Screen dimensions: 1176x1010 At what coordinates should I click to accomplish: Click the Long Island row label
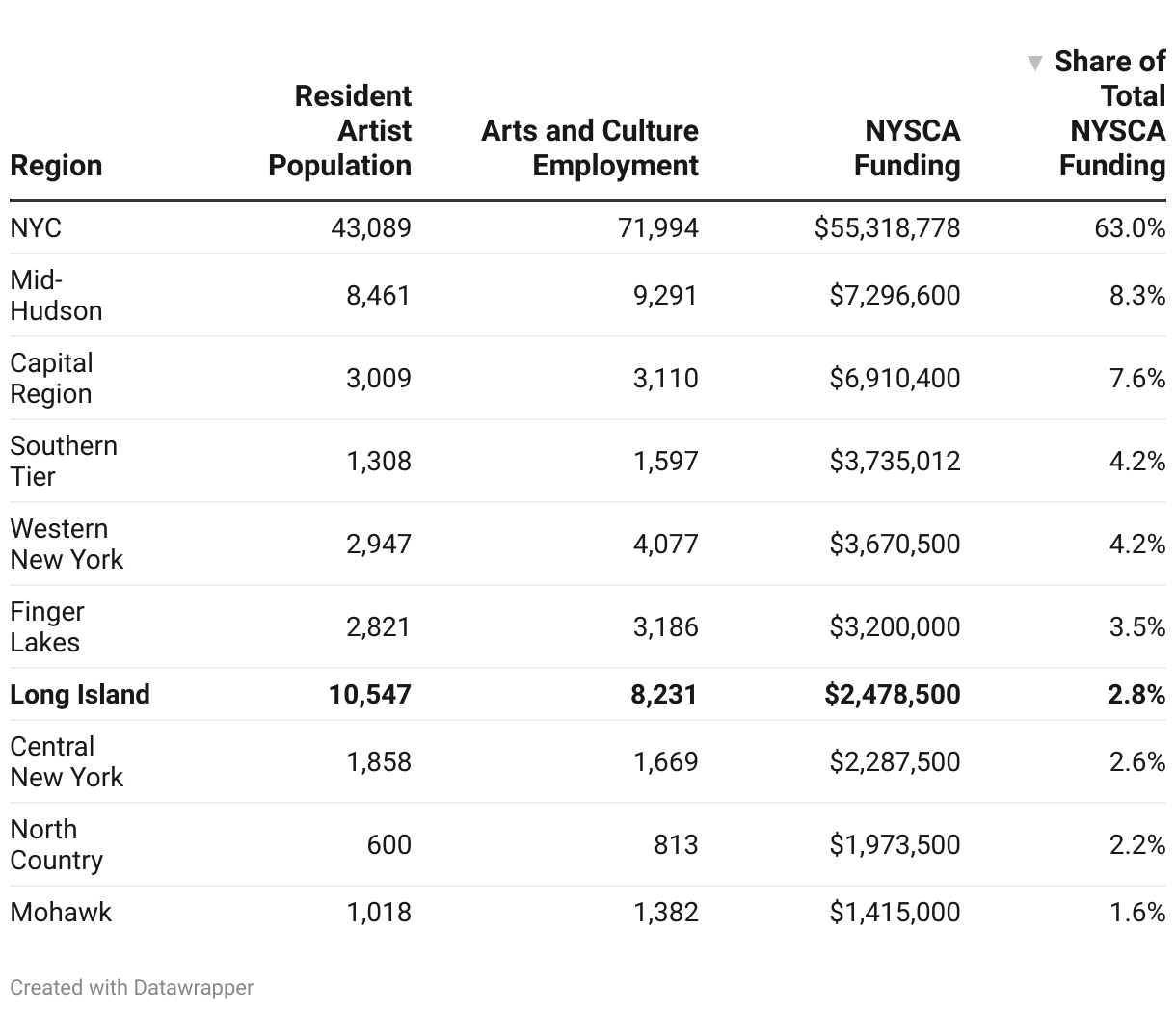pos(80,695)
